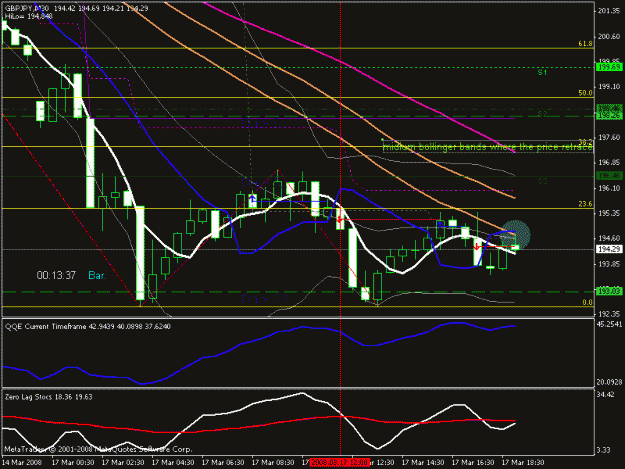The width and height of the screenshot is (625, 469).
Task: Click the blue up arrow near 08:30 candle
Action: (252, 198)
